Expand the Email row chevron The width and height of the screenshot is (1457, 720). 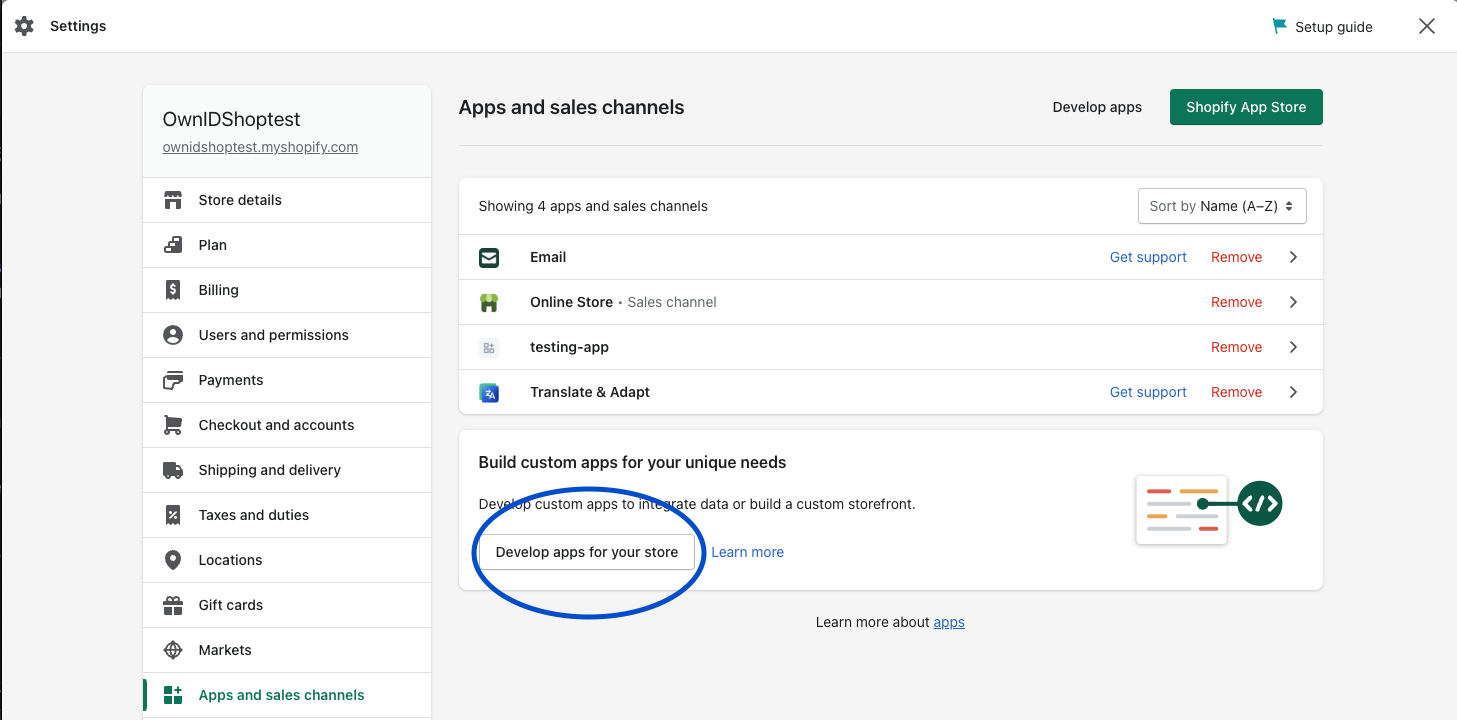click(1293, 257)
